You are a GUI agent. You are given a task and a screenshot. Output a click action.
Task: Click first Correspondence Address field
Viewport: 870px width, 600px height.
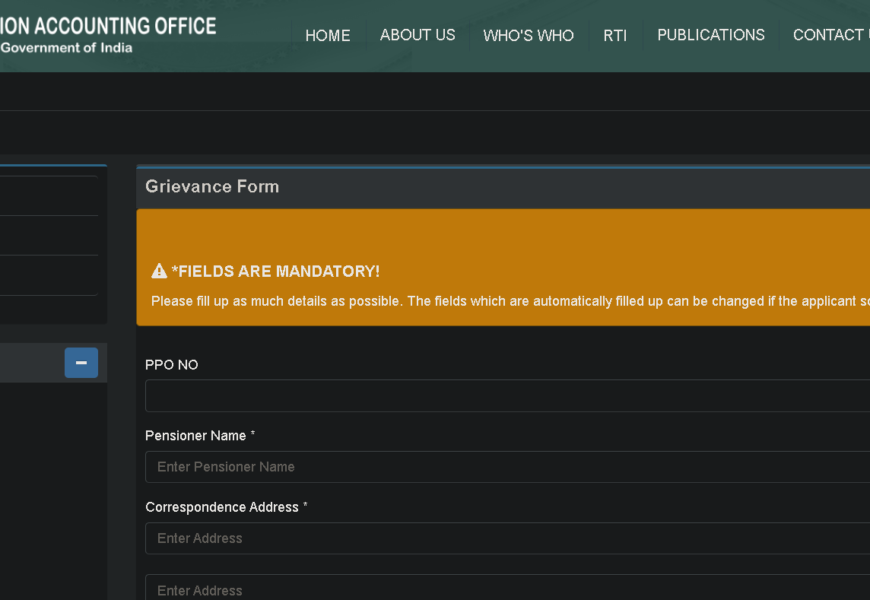click(x=507, y=538)
